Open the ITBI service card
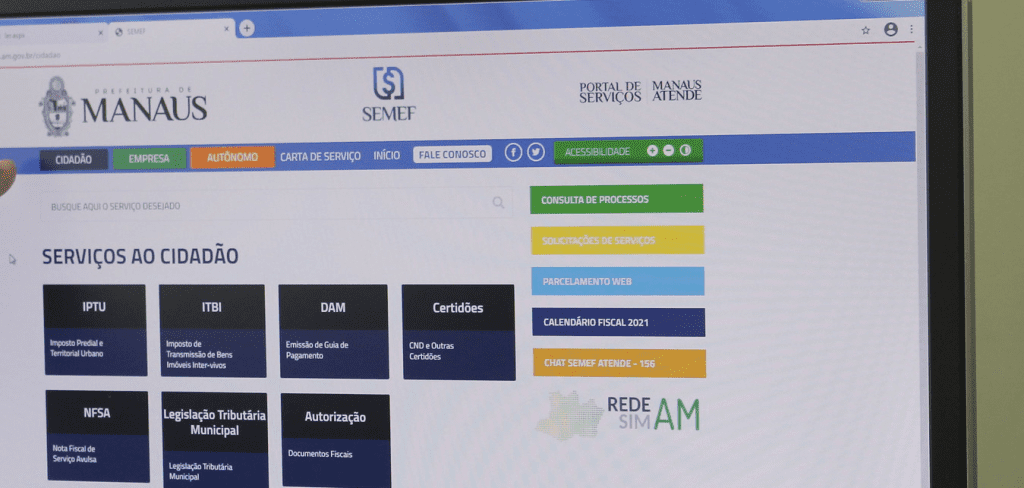This screenshot has height=488, width=1024. pyautogui.click(x=213, y=331)
